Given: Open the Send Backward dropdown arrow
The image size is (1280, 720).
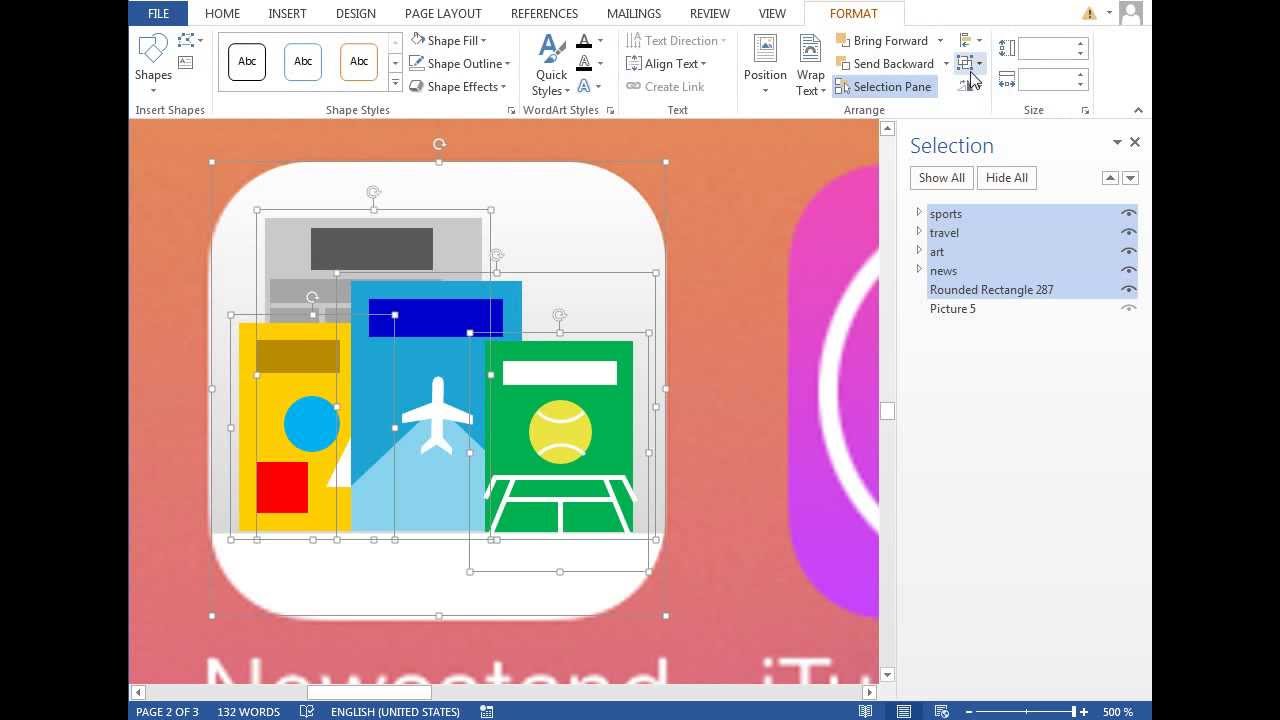Looking at the screenshot, I should point(946,63).
